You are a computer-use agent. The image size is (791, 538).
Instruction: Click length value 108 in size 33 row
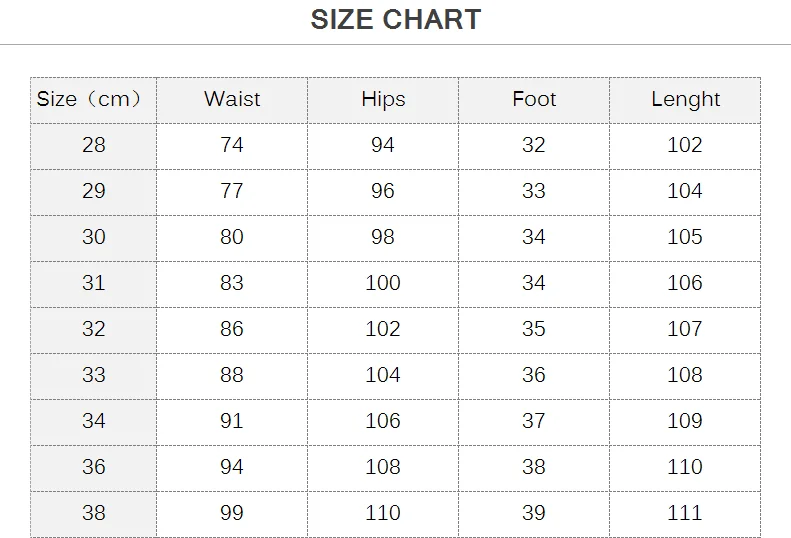685,375
